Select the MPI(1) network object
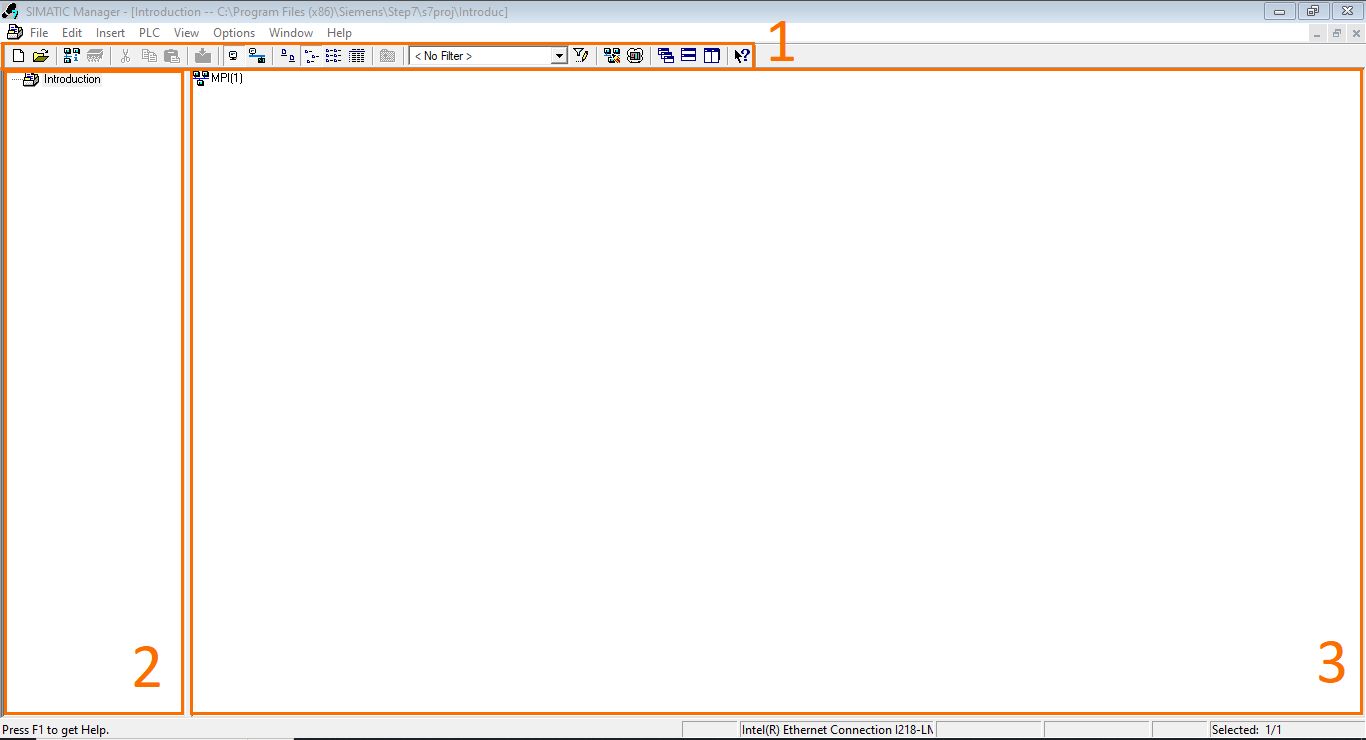Viewport: 1366px width, 740px height. (218, 78)
